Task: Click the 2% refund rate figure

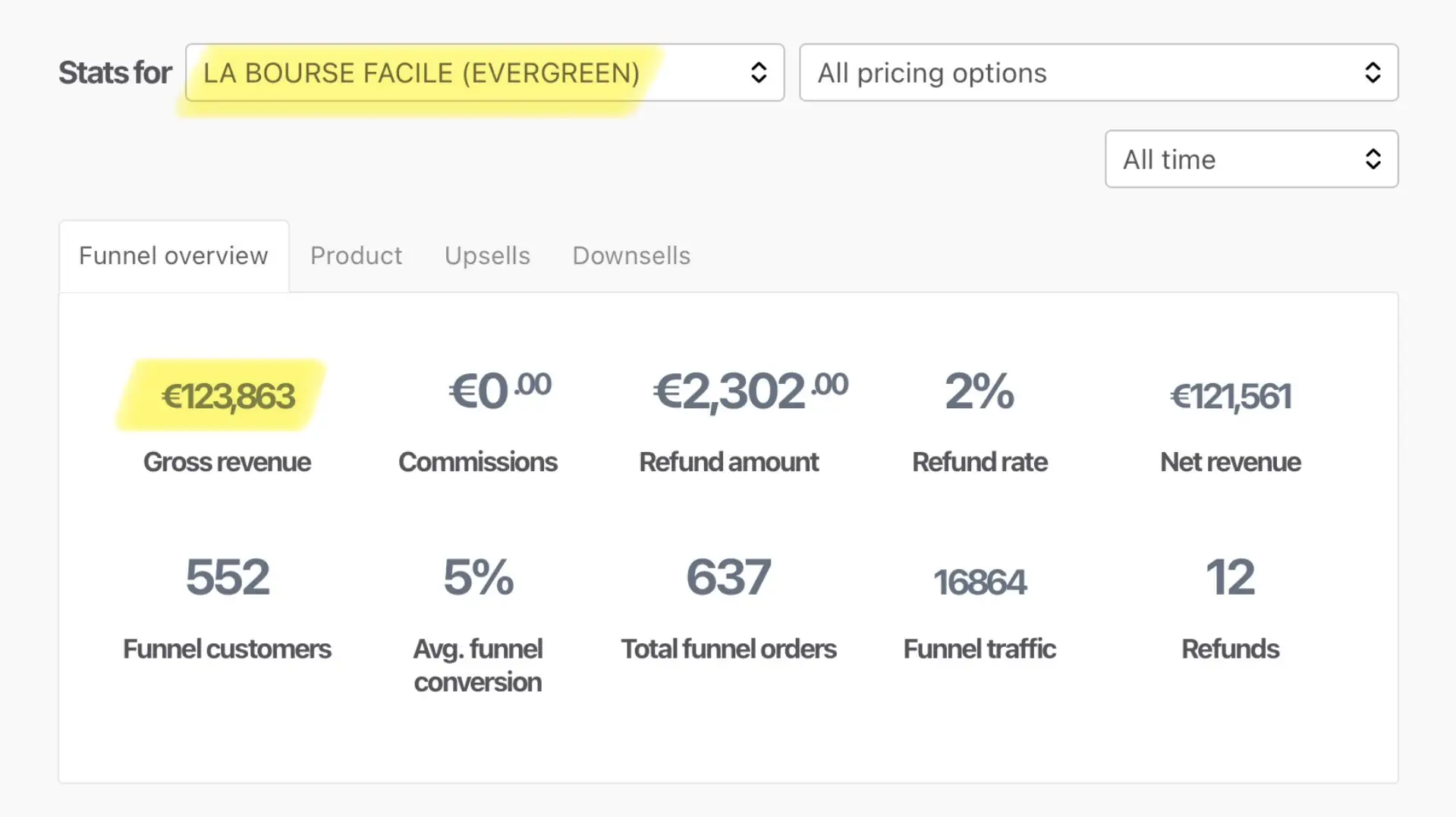Action: click(x=979, y=391)
